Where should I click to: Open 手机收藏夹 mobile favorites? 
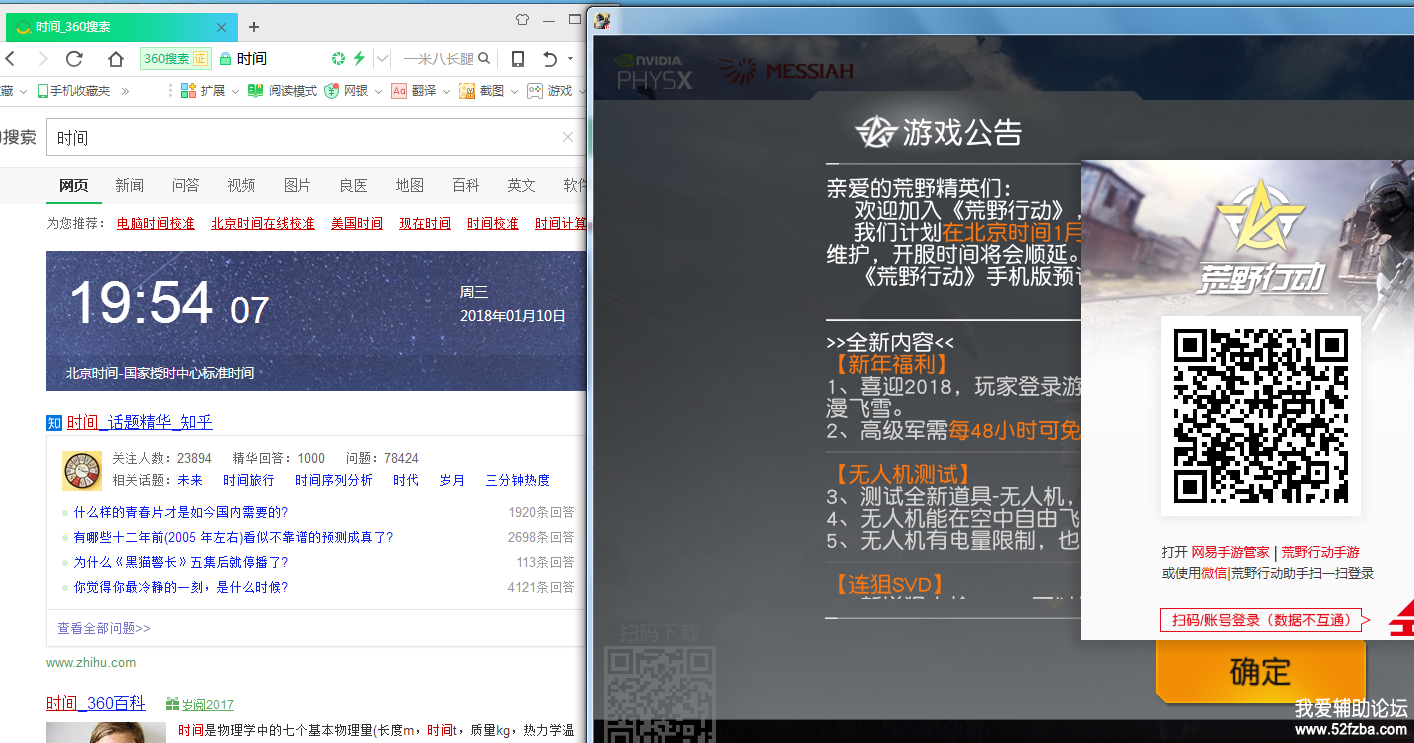73,91
